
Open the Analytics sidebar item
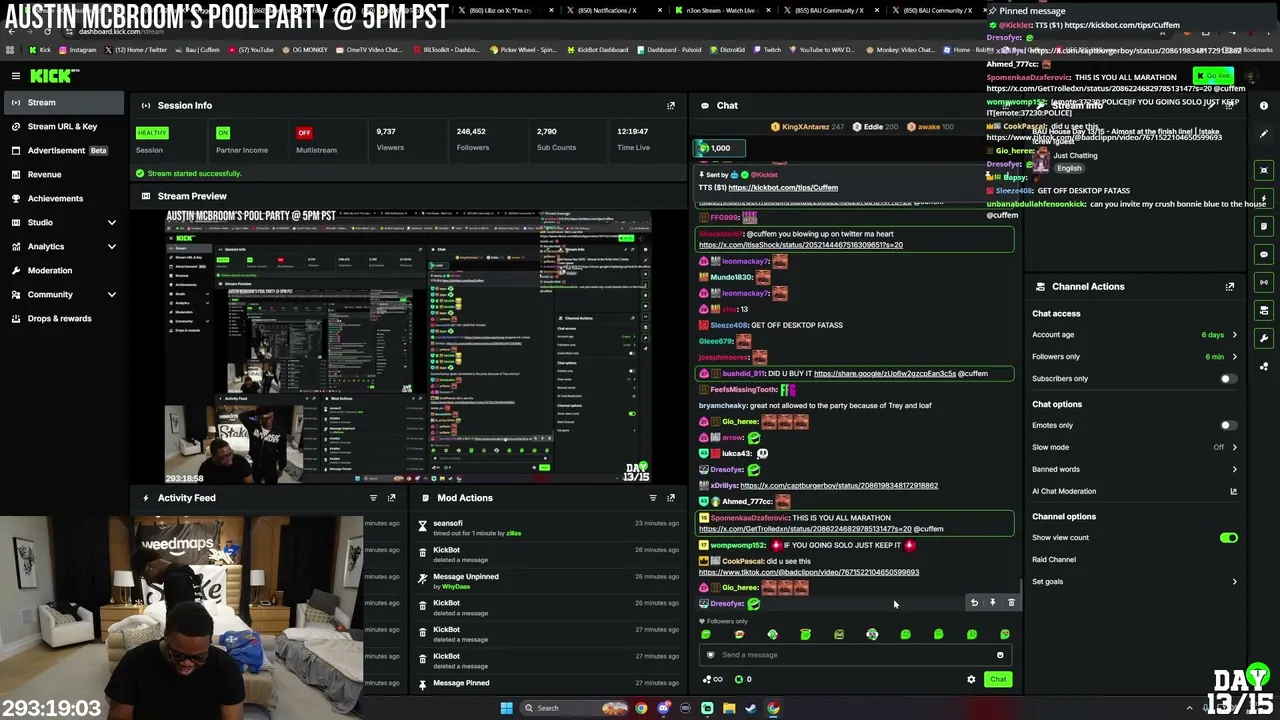coord(64,246)
